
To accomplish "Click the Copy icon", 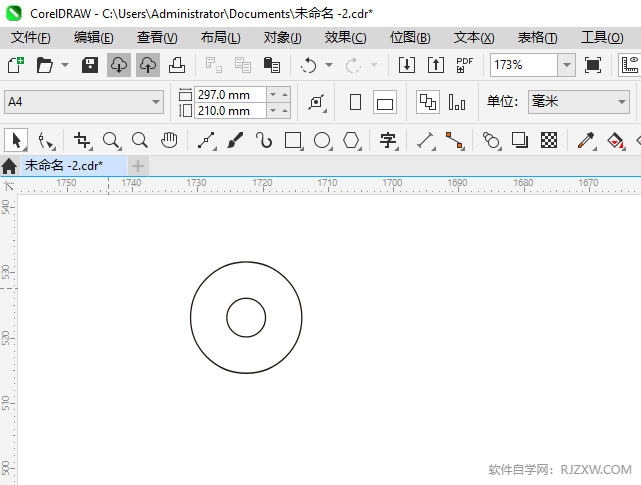I will [x=243, y=65].
